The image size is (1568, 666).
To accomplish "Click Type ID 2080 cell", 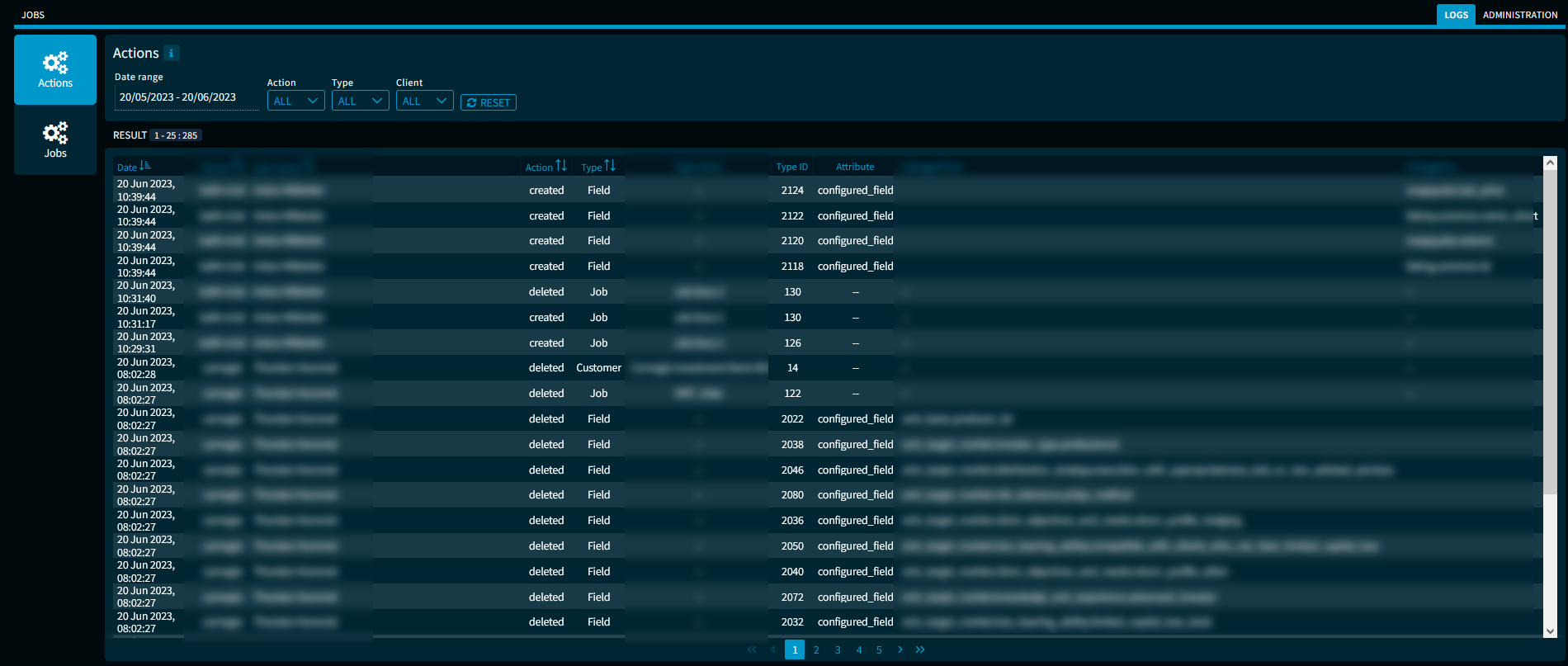I will point(792,495).
